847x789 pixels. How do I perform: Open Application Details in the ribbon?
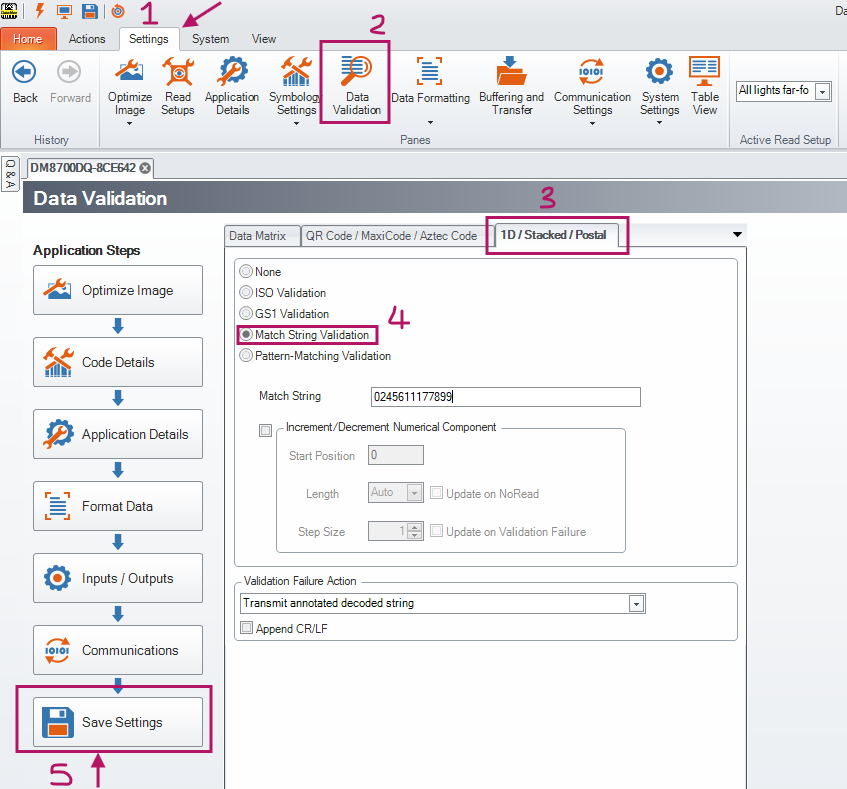tap(232, 84)
